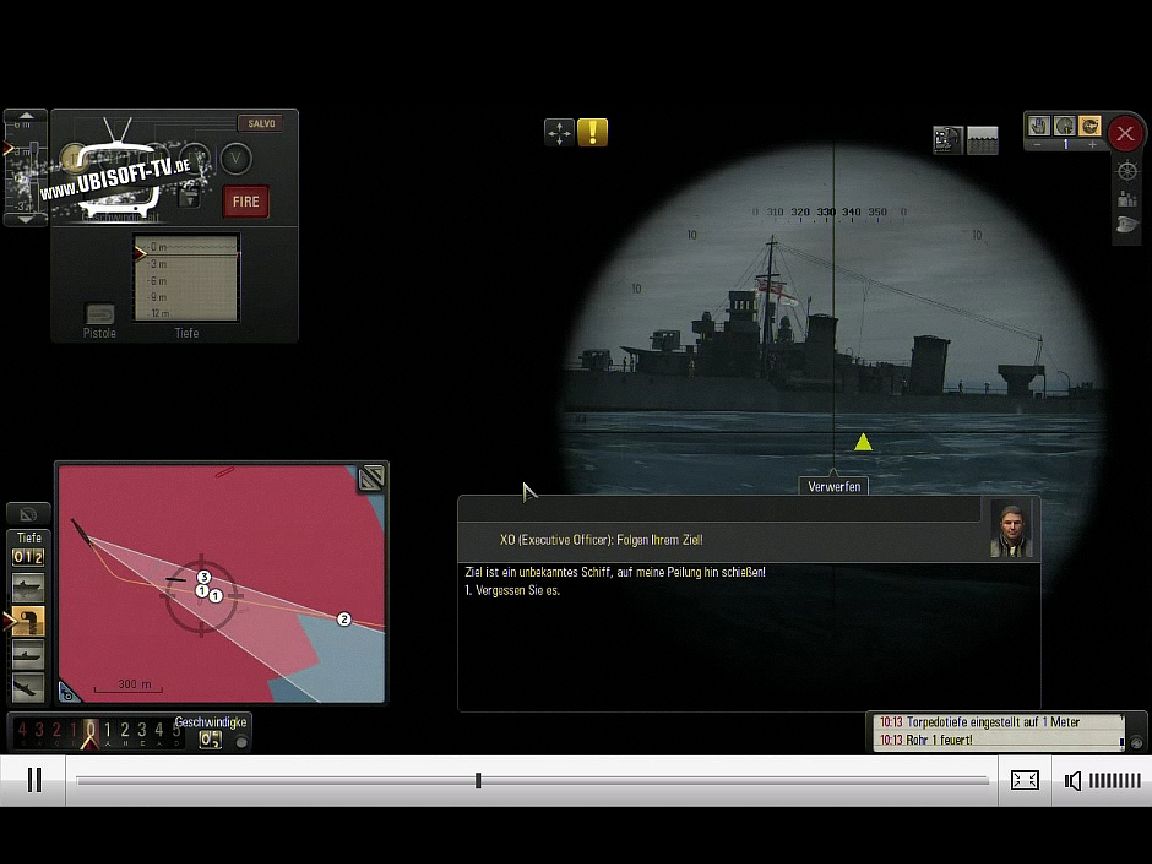
Task: Increase zoom with the plus button
Action: (x=1092, y=145)
